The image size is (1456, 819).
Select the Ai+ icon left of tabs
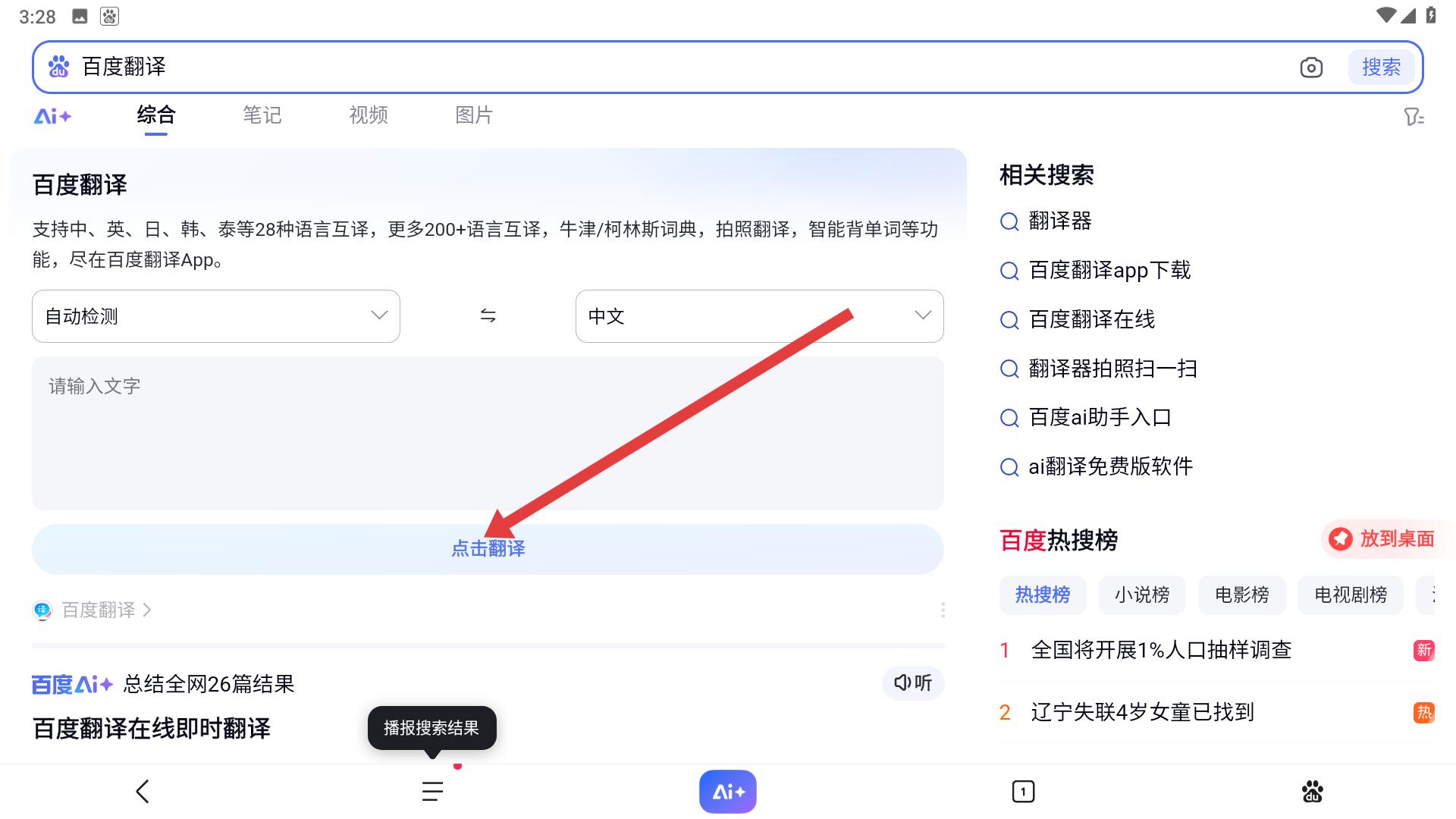pyautogui.click(x=52, y=115)
